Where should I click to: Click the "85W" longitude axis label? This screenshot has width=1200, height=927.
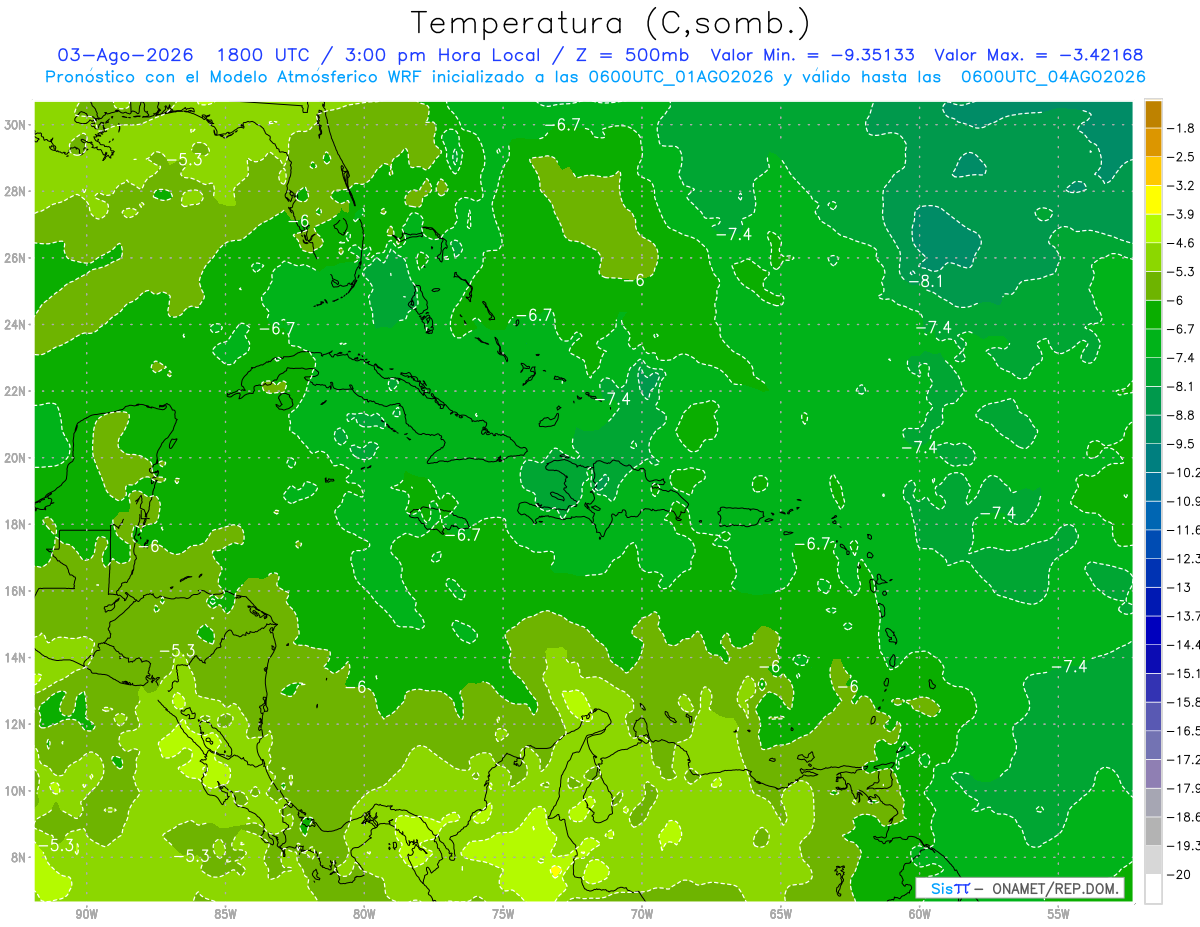pos(225,915)
